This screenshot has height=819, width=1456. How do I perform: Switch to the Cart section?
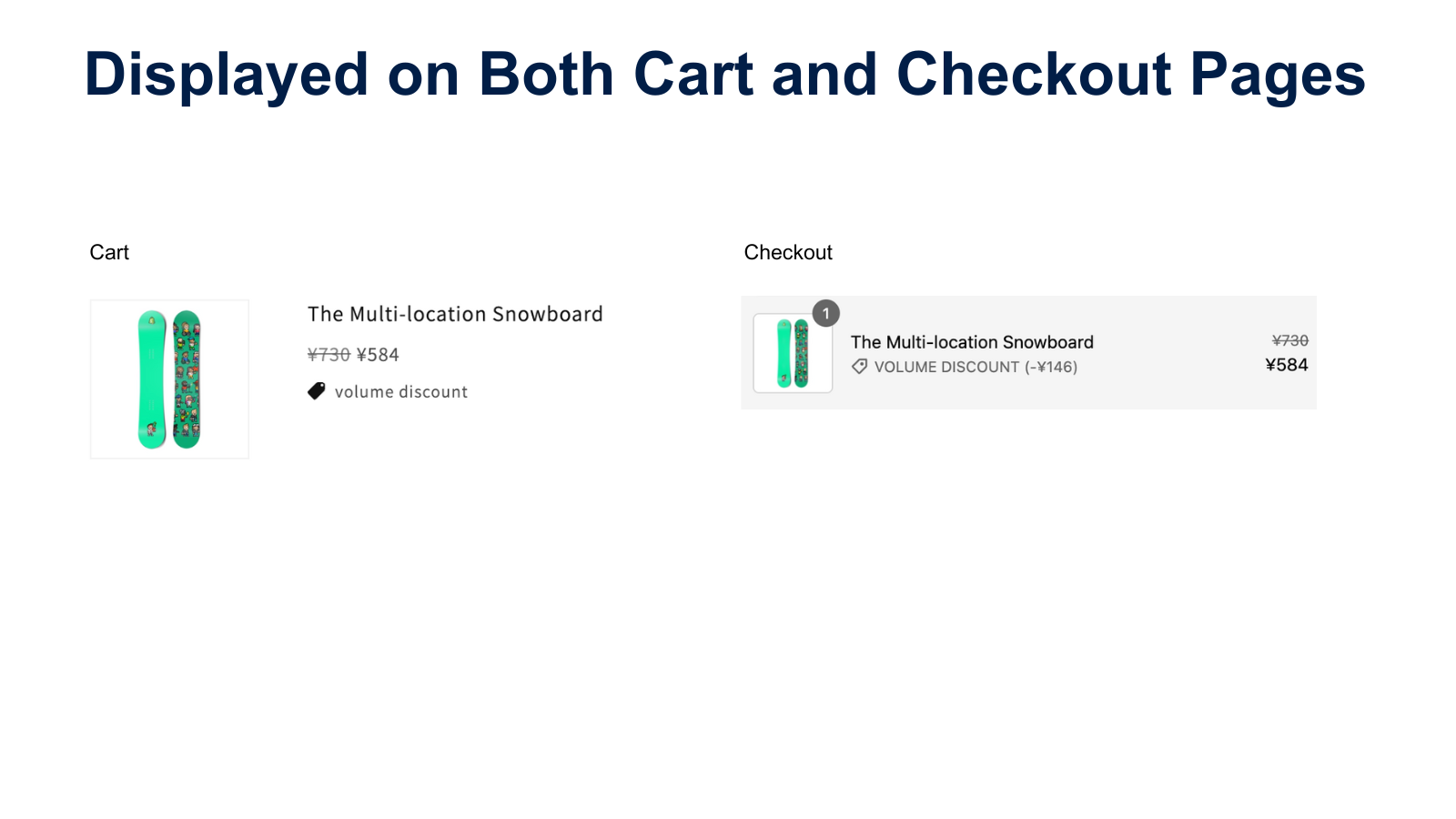tap(109, 252)
